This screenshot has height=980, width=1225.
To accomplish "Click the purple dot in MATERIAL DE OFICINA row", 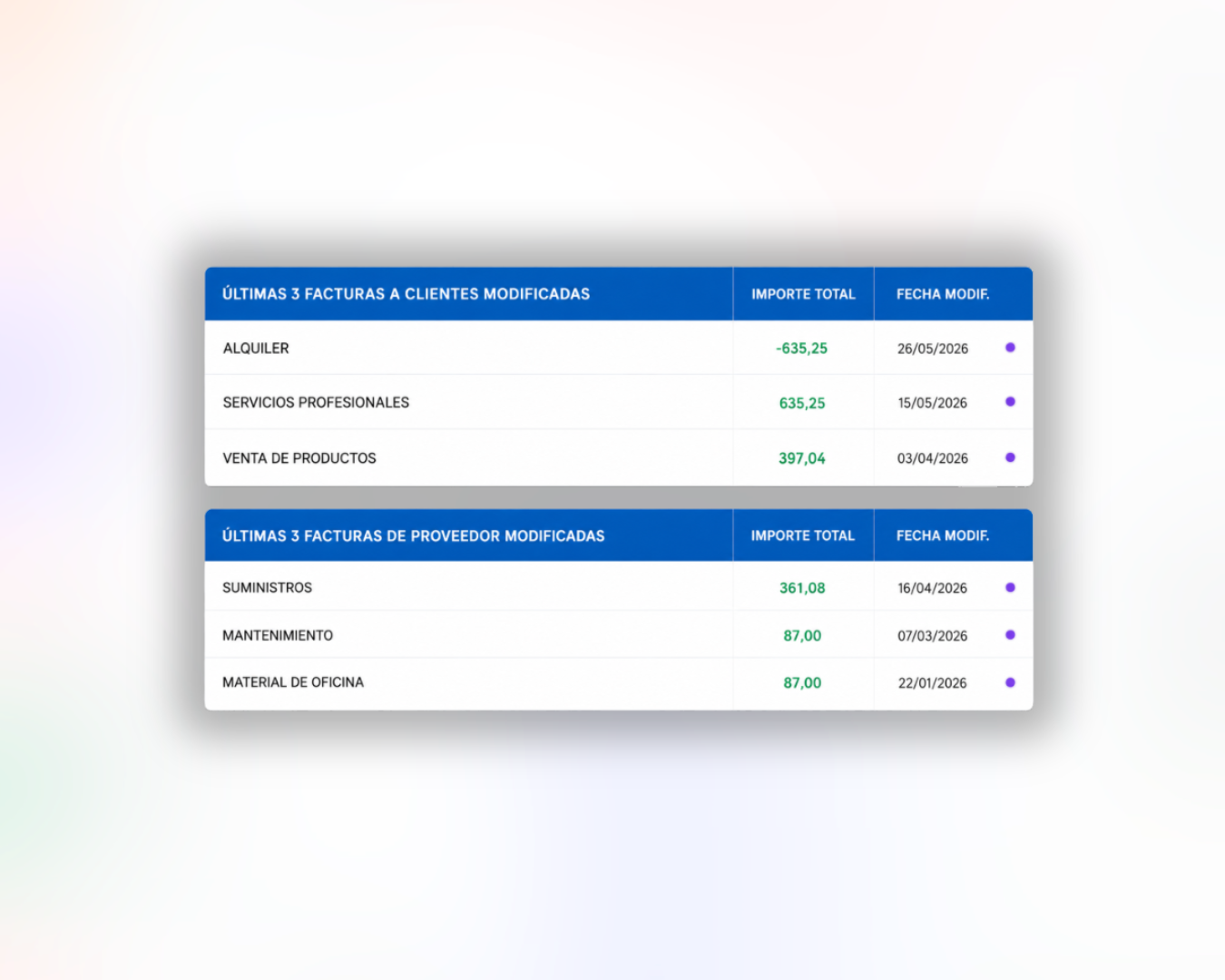I will tap(1010, 682).
